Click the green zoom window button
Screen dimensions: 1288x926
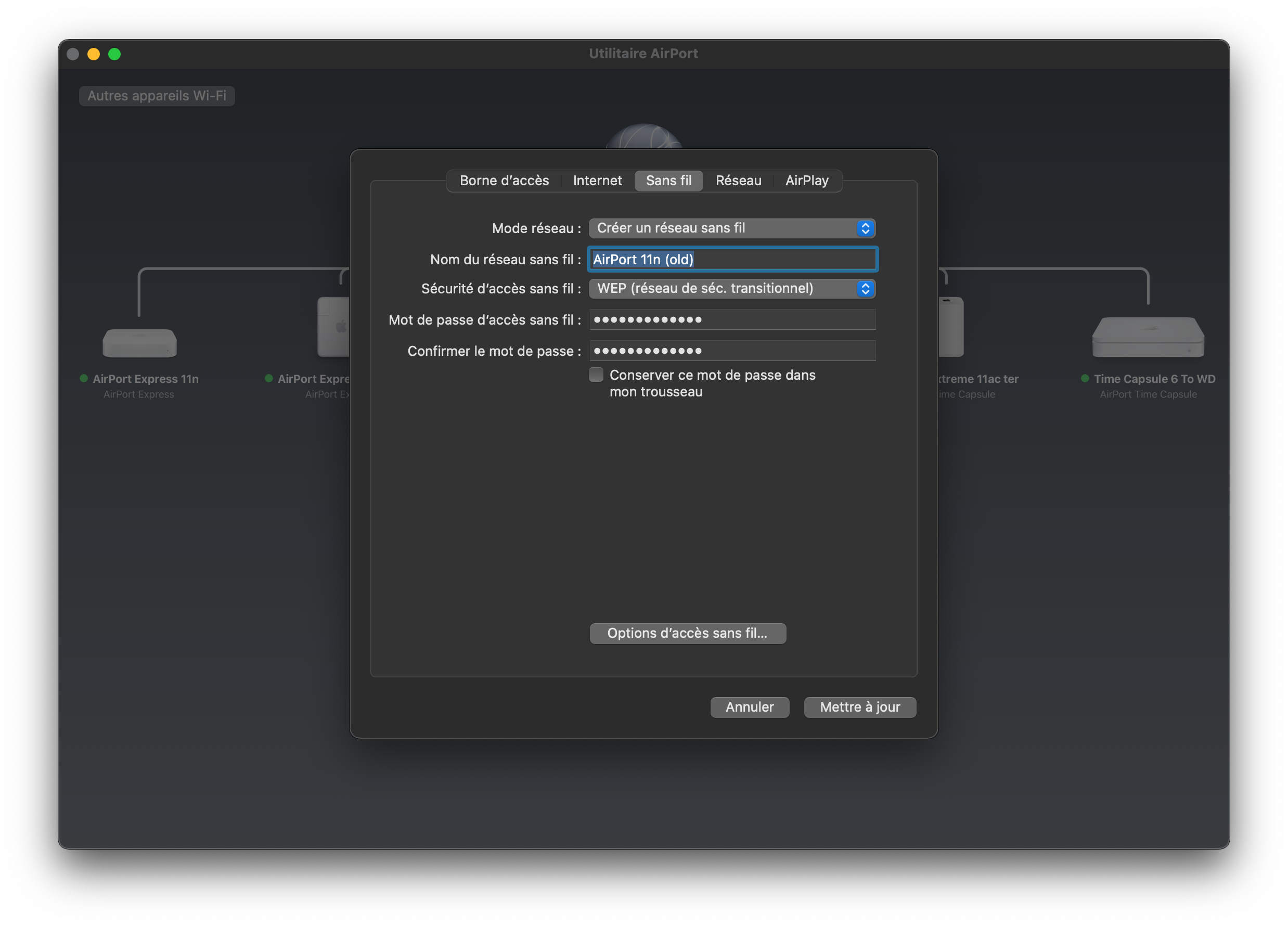pos(115,54)
